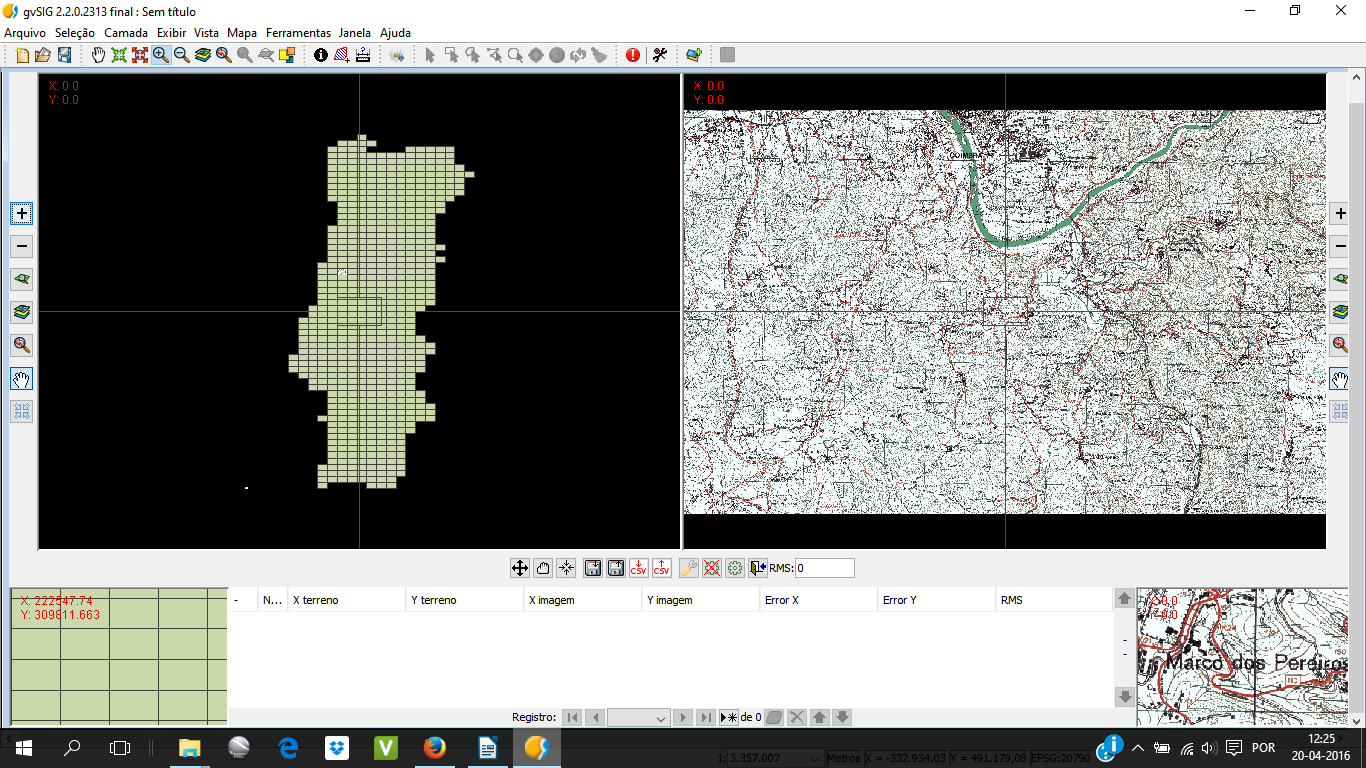1366x768 pixels.
Task: Click the move-point cross-arrows icon in georeferencing toolbar
Action: (x=520, y=568)
